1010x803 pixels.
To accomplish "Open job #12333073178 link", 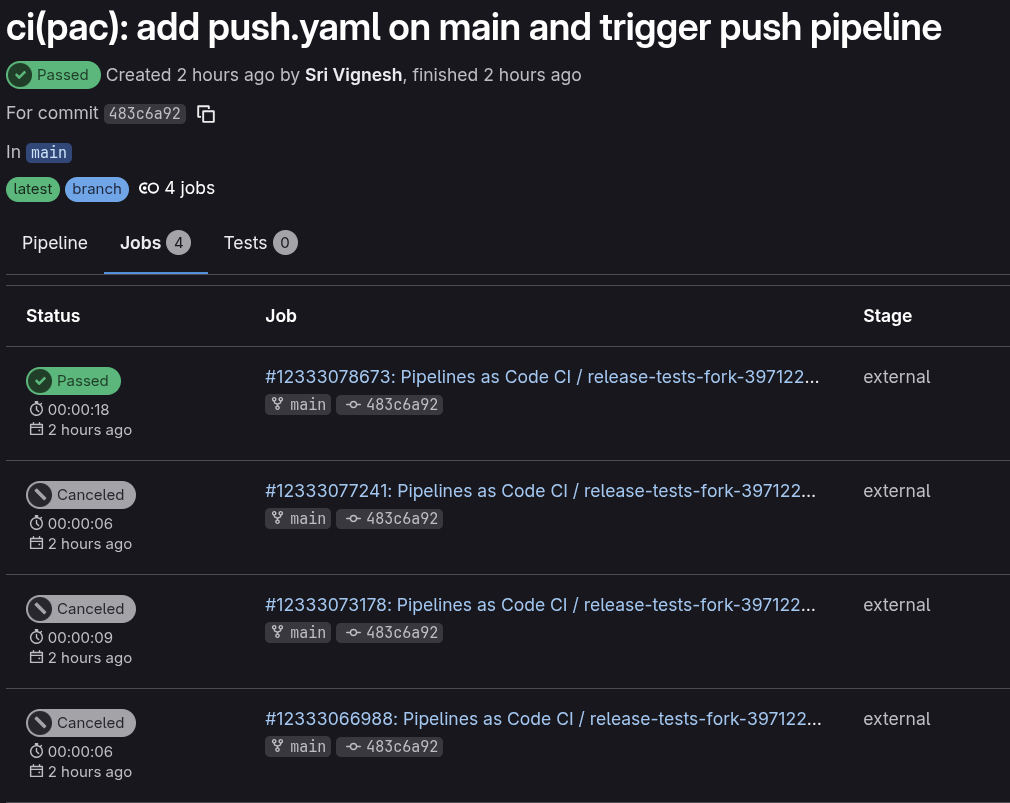I will (x=540, y=605).
